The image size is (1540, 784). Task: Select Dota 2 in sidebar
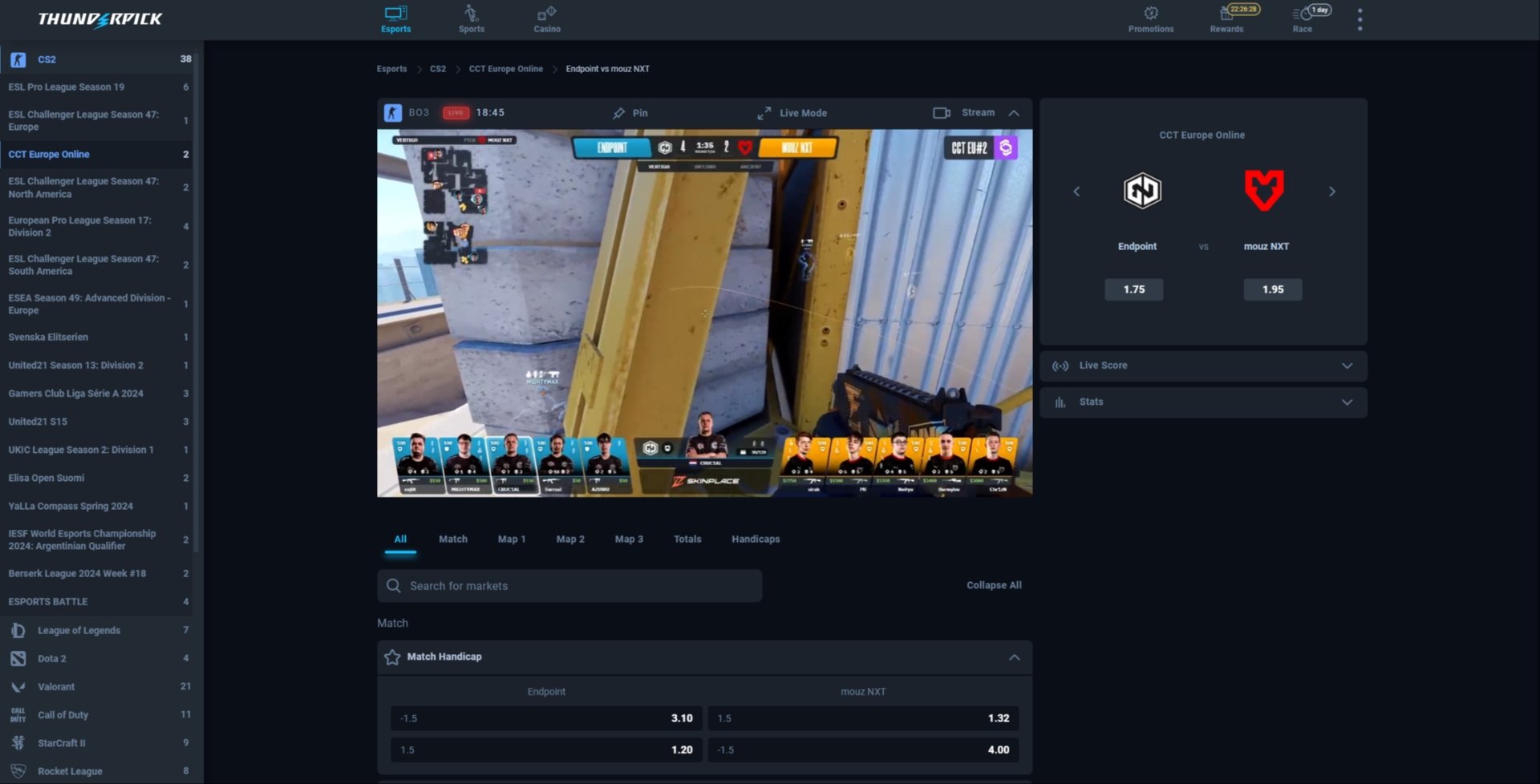tap(96, 658)
